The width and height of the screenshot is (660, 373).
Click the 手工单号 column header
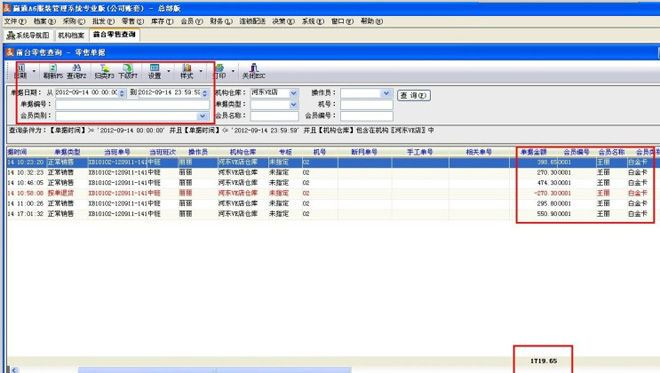pos(420,152)
